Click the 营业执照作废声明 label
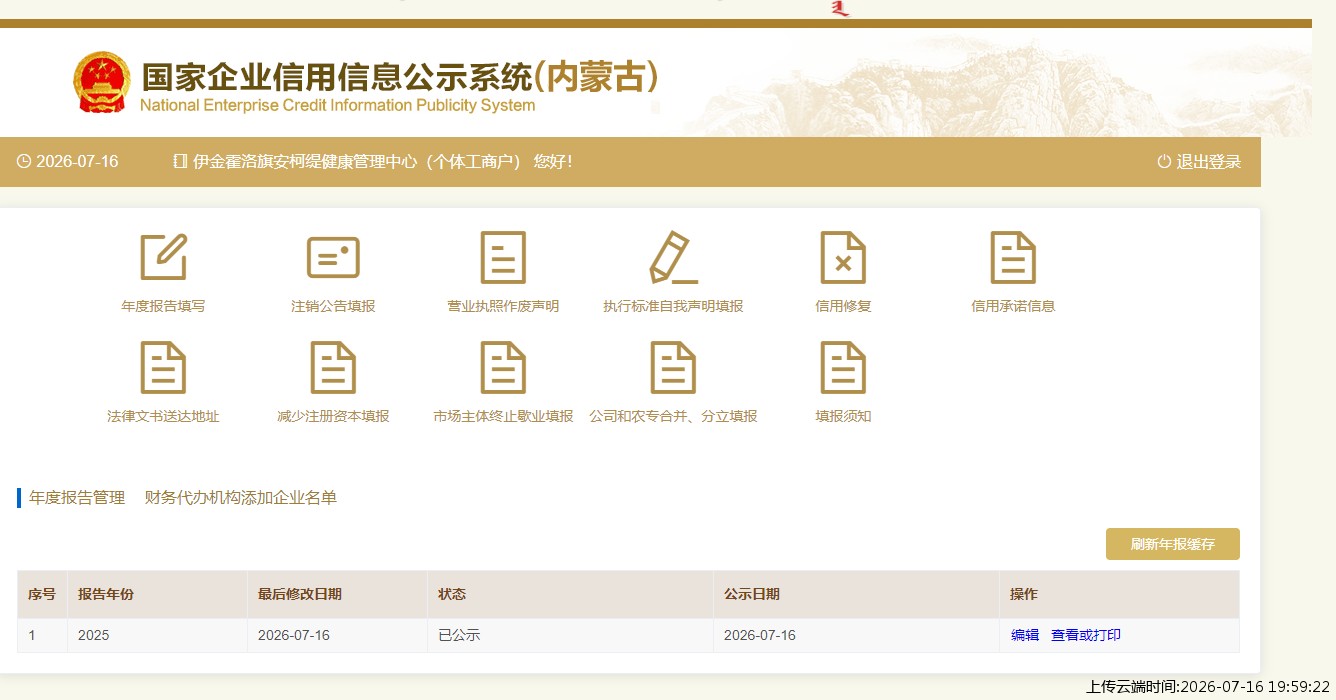1336x700 pixels. pyautogui.click(x=503, y=306)
